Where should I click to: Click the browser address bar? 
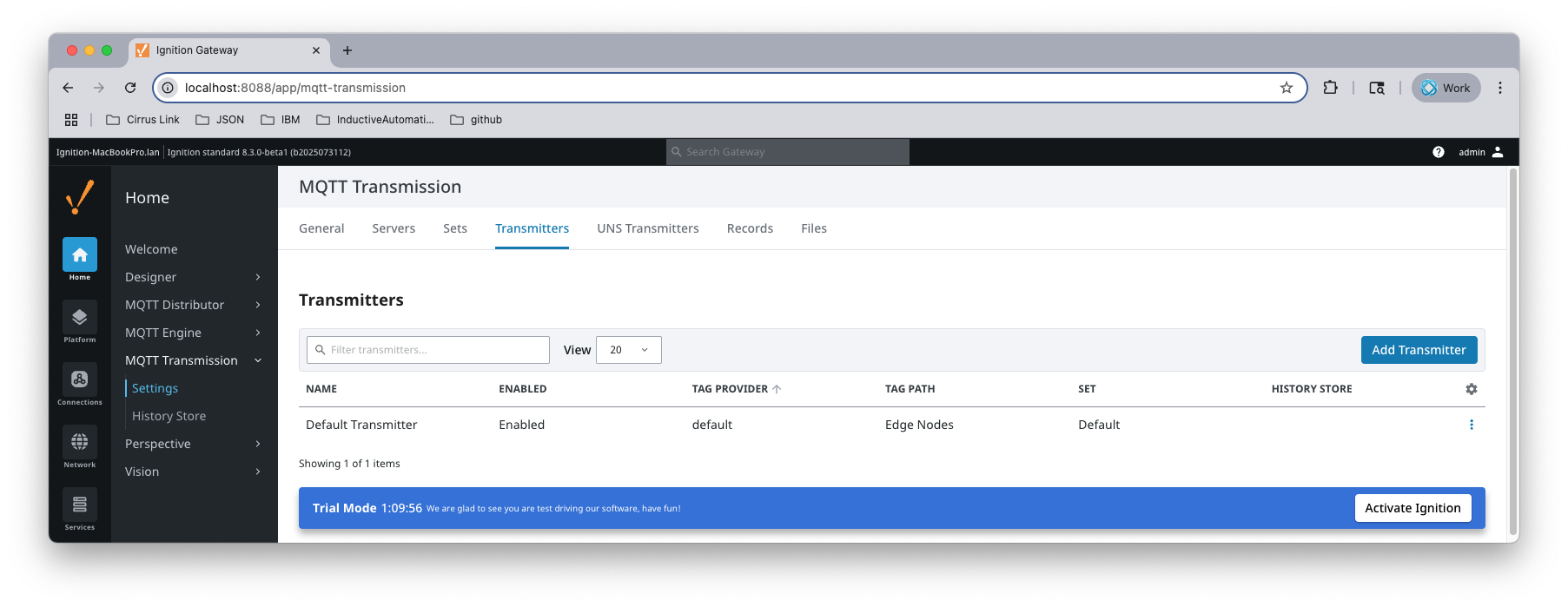(x=728, y=88)
